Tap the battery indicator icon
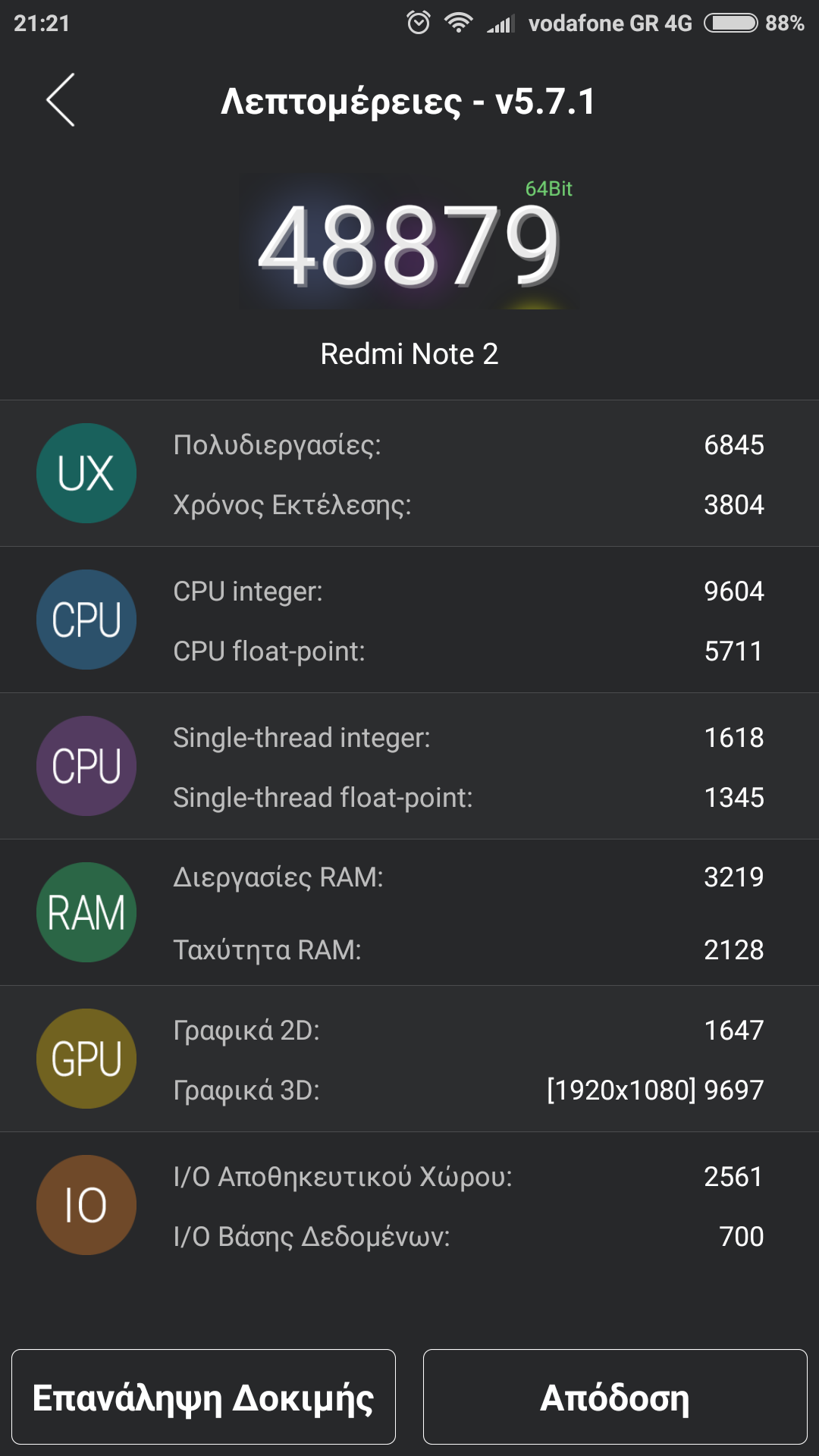The width and height of the screenshot is (819, 1456). coord(730,24)
